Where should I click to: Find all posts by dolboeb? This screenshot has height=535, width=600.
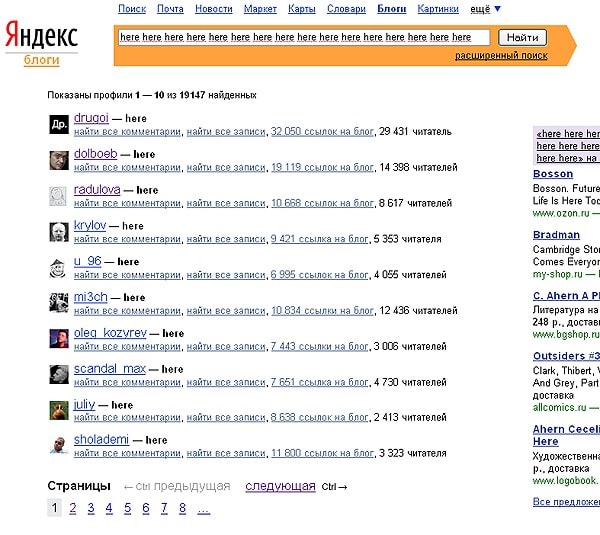point(226,168)
